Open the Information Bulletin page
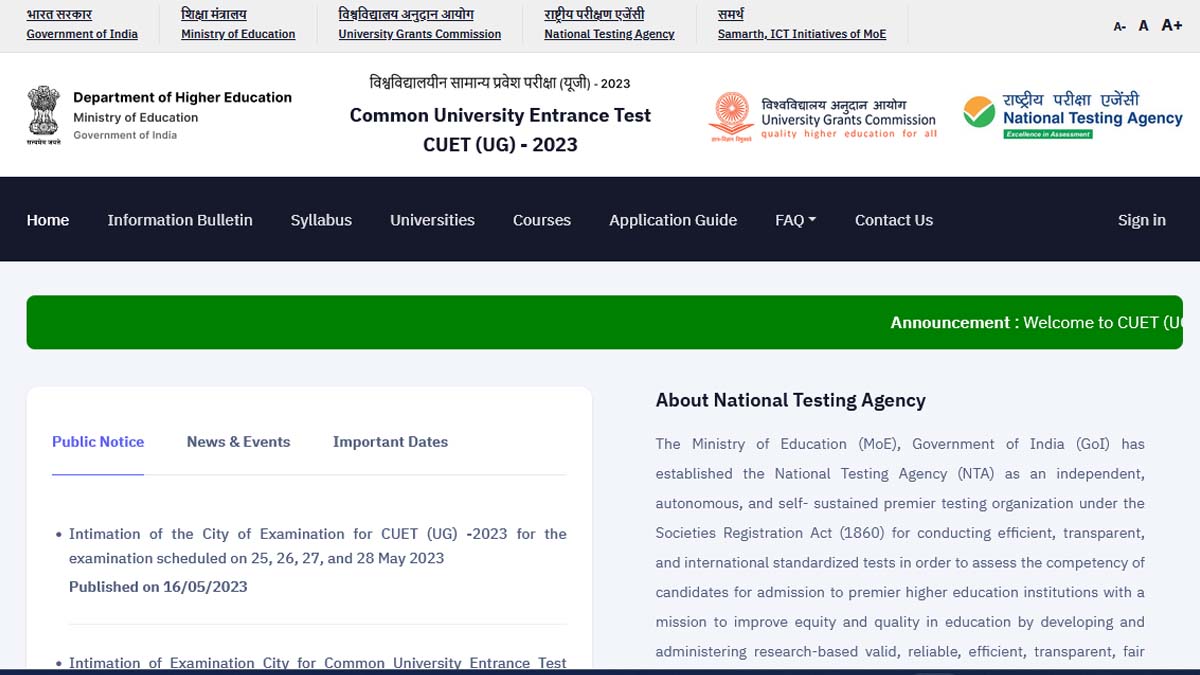The width and height of the screenshot is (1200, 675). pos(180,220)
